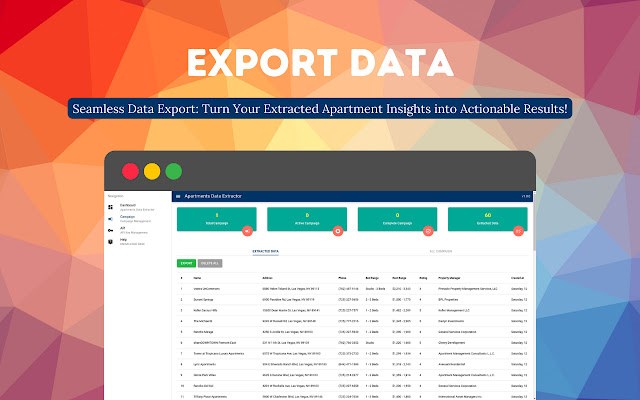This screenshot has height=400, width=640.
Task: Click the Rent Range column header
Action: click(x=399, y=278)
